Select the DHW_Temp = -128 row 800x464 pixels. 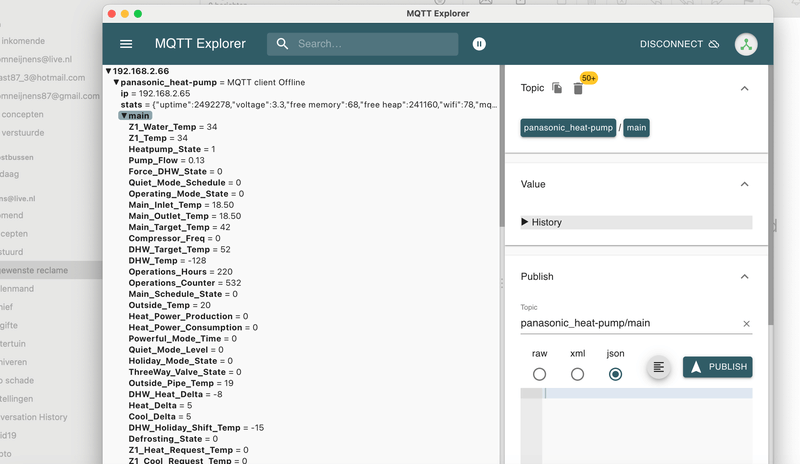(167, 261)
